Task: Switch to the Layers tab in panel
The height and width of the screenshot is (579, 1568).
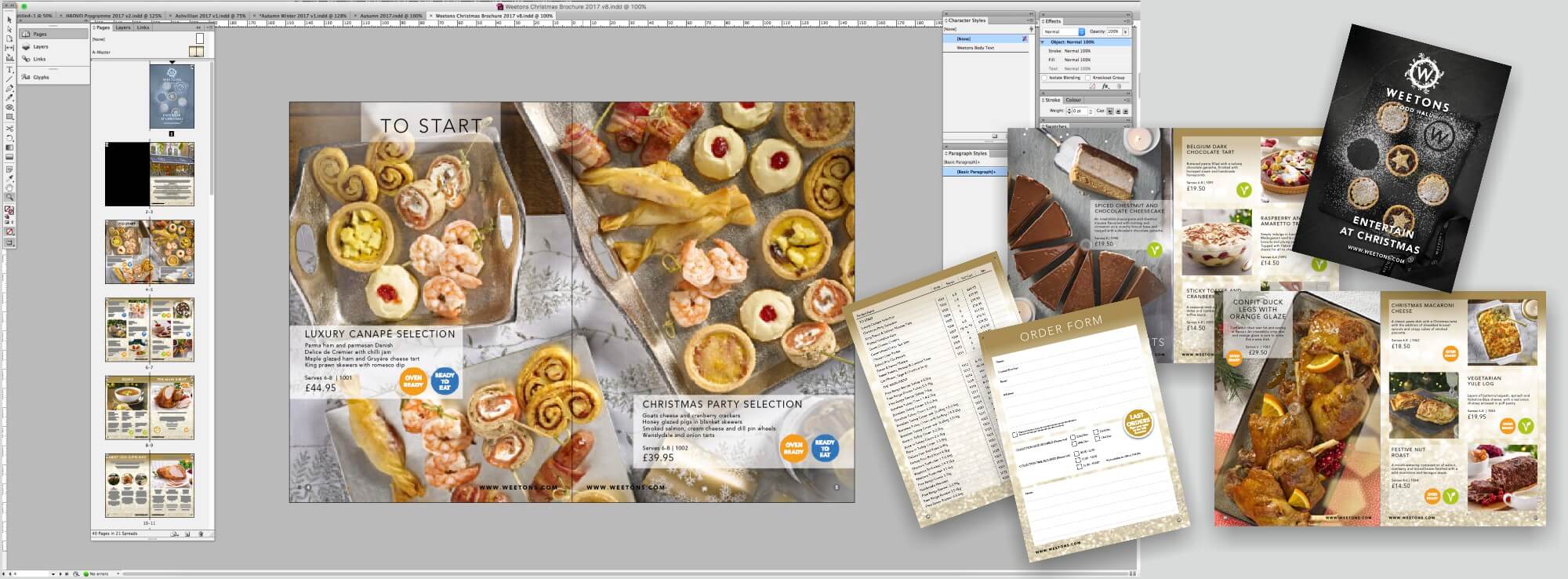Action: pos(123,27)
